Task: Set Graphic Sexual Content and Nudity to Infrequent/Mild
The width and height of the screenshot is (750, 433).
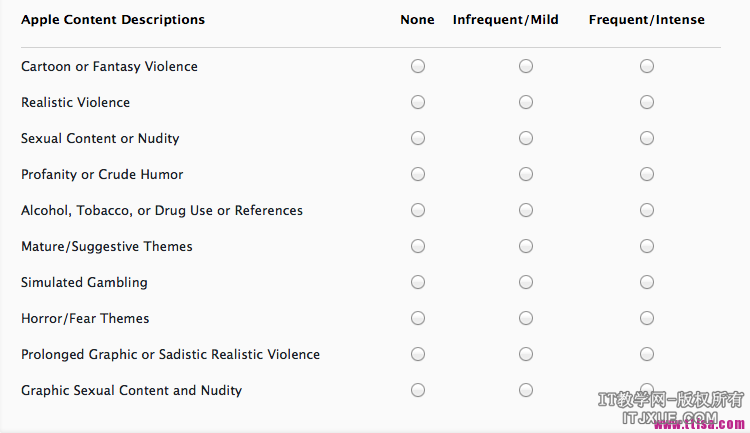Action: [x=526, y=390]
